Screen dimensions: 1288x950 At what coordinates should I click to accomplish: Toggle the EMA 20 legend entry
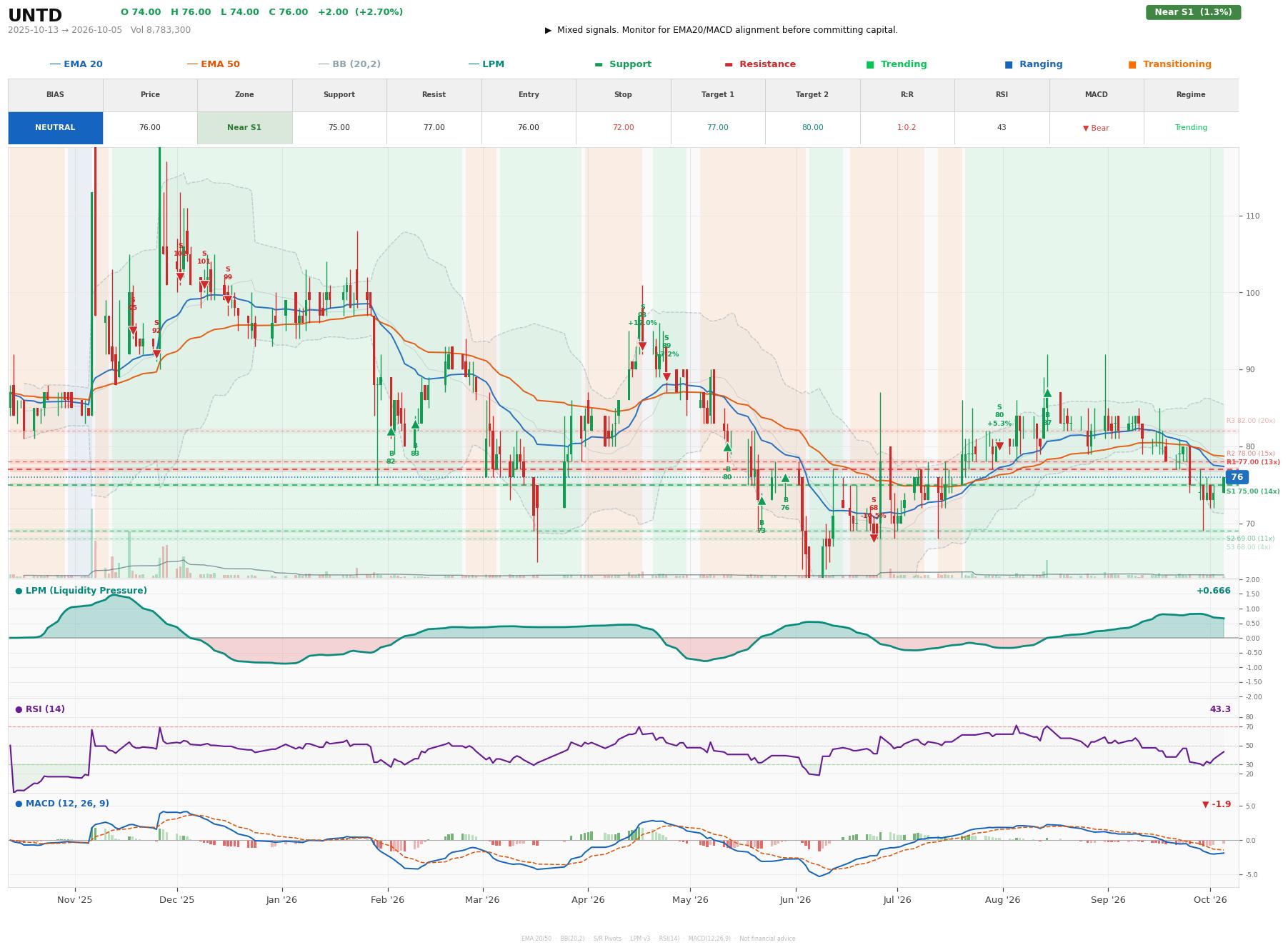pyautogui.click(x=76, y=64)
